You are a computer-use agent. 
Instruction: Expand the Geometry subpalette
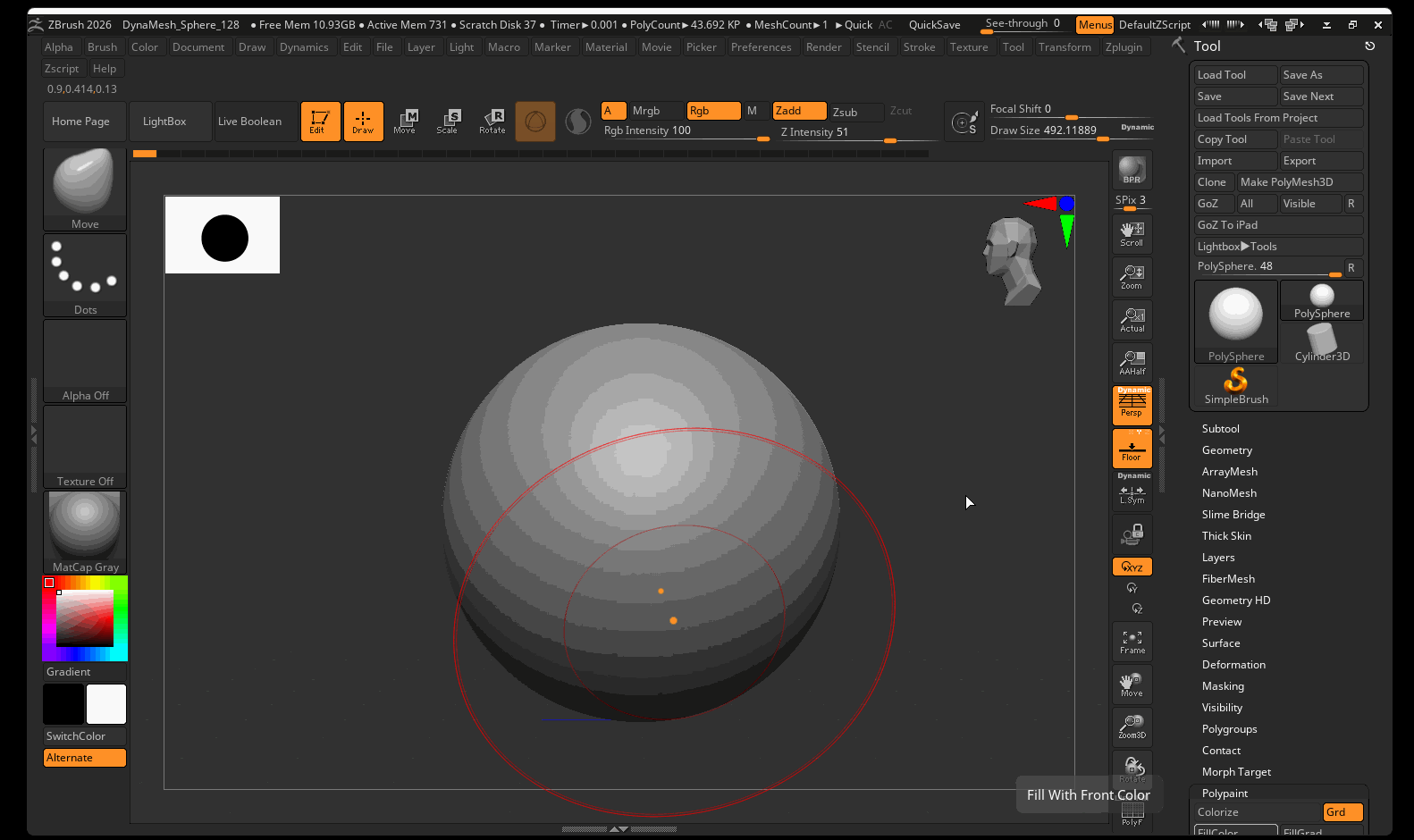[x=1226, y=450]
